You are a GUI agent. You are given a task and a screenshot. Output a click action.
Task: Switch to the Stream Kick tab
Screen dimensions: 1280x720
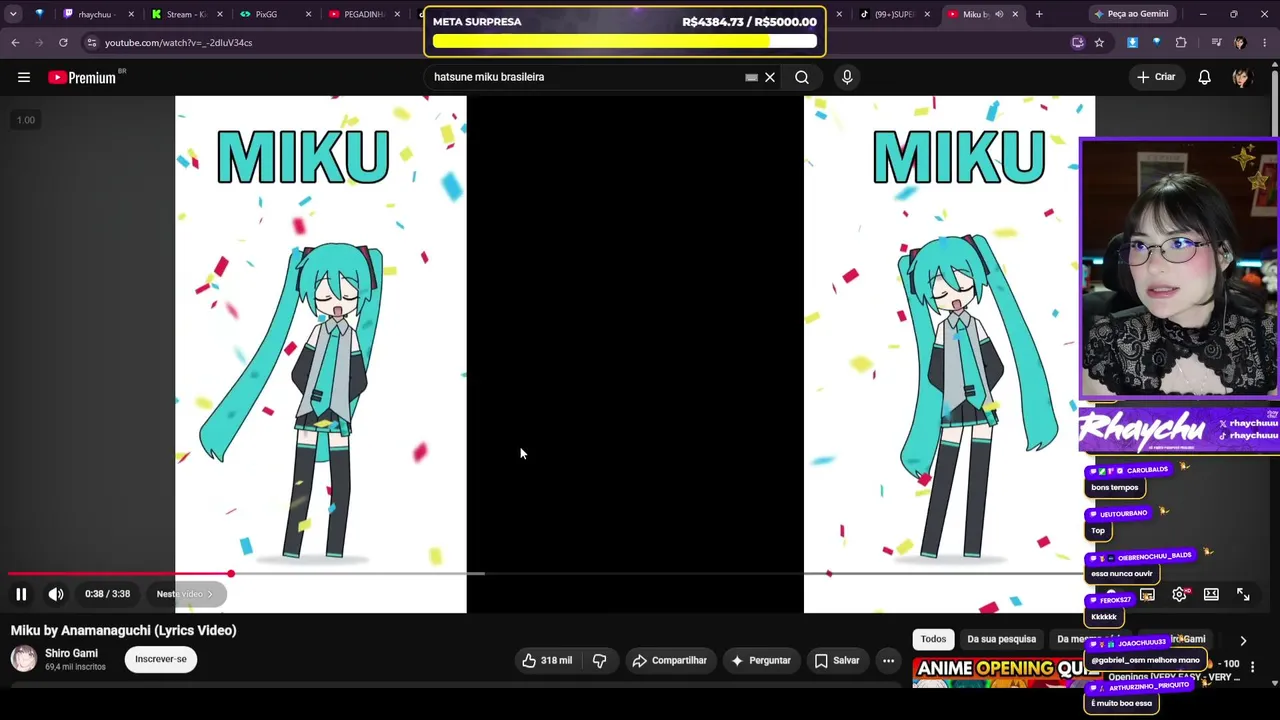coord(186,14)
